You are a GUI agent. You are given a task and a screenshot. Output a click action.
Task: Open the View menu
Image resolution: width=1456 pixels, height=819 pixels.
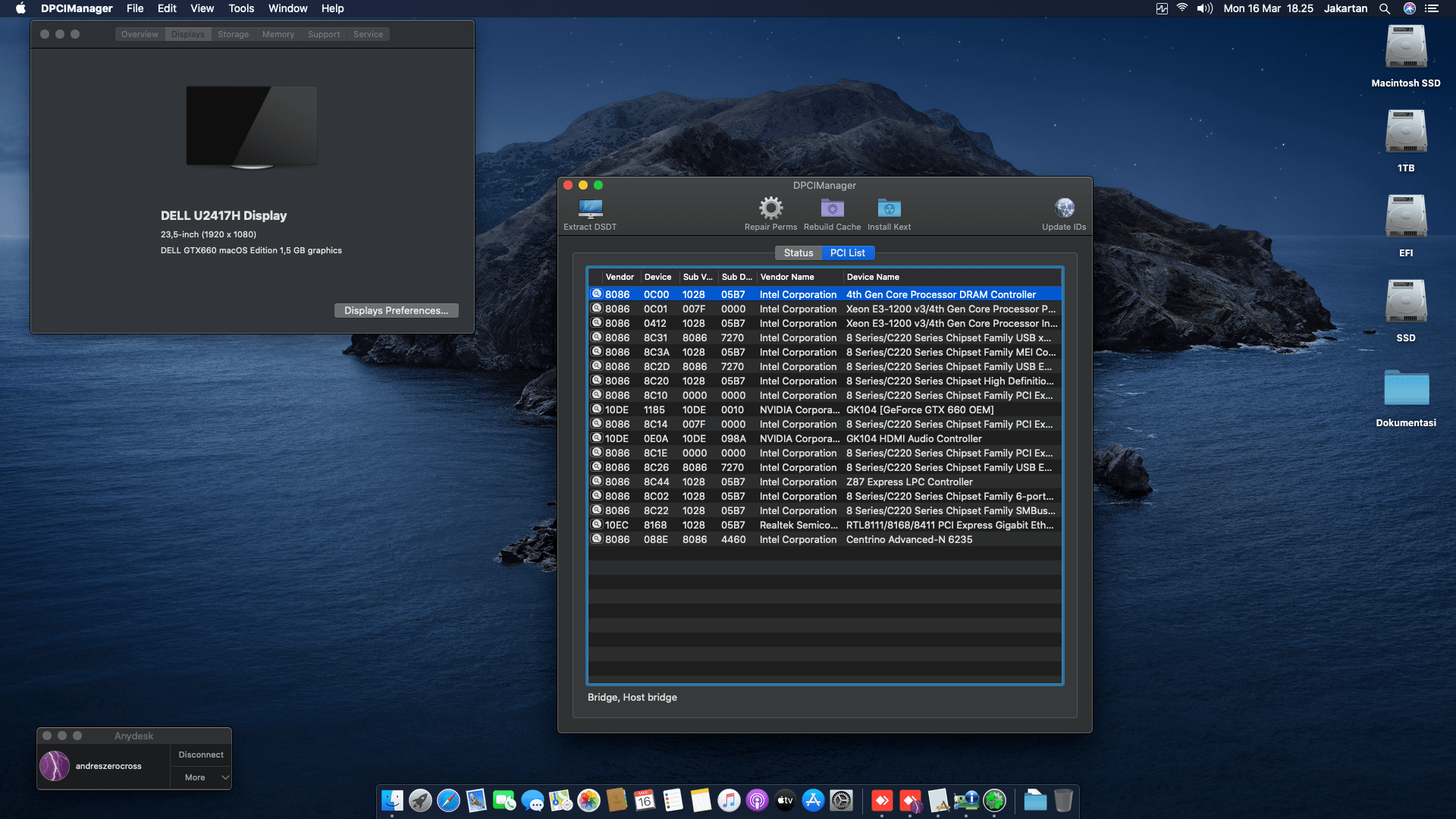(202, 8)
